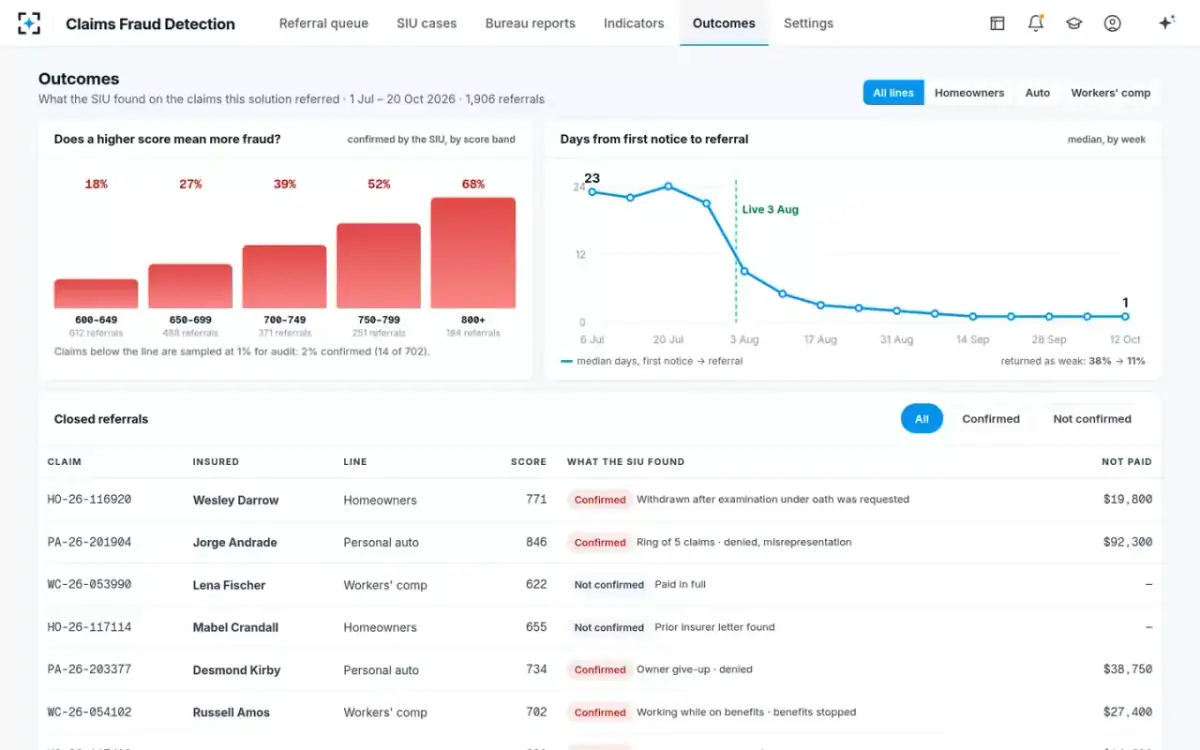The height and width of the screenshot is (750, 1200).
Task: Open the notifications bell
Action: pos(1036,23)
